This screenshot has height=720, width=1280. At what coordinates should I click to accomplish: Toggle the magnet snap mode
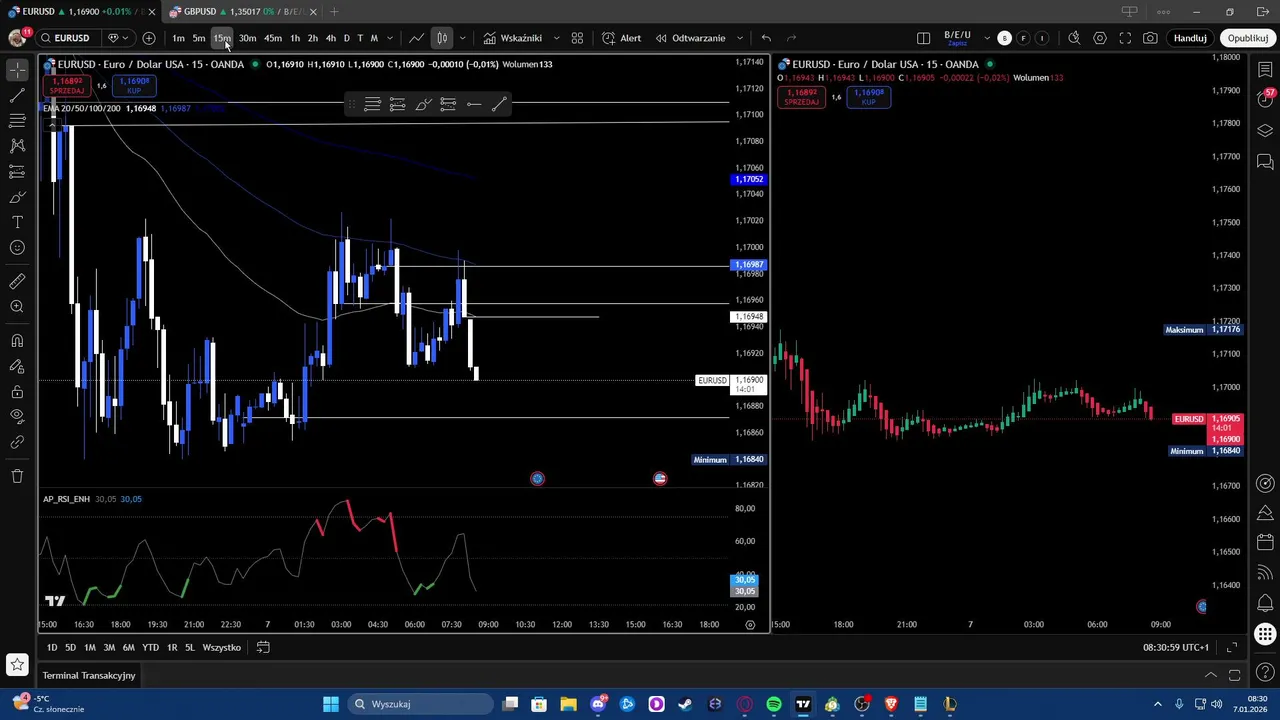tap(17, 341)
